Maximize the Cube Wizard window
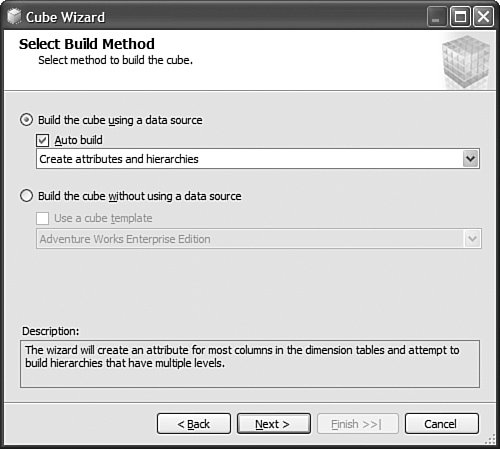Viewport: 500px width, 449px height. coord(460,17)
